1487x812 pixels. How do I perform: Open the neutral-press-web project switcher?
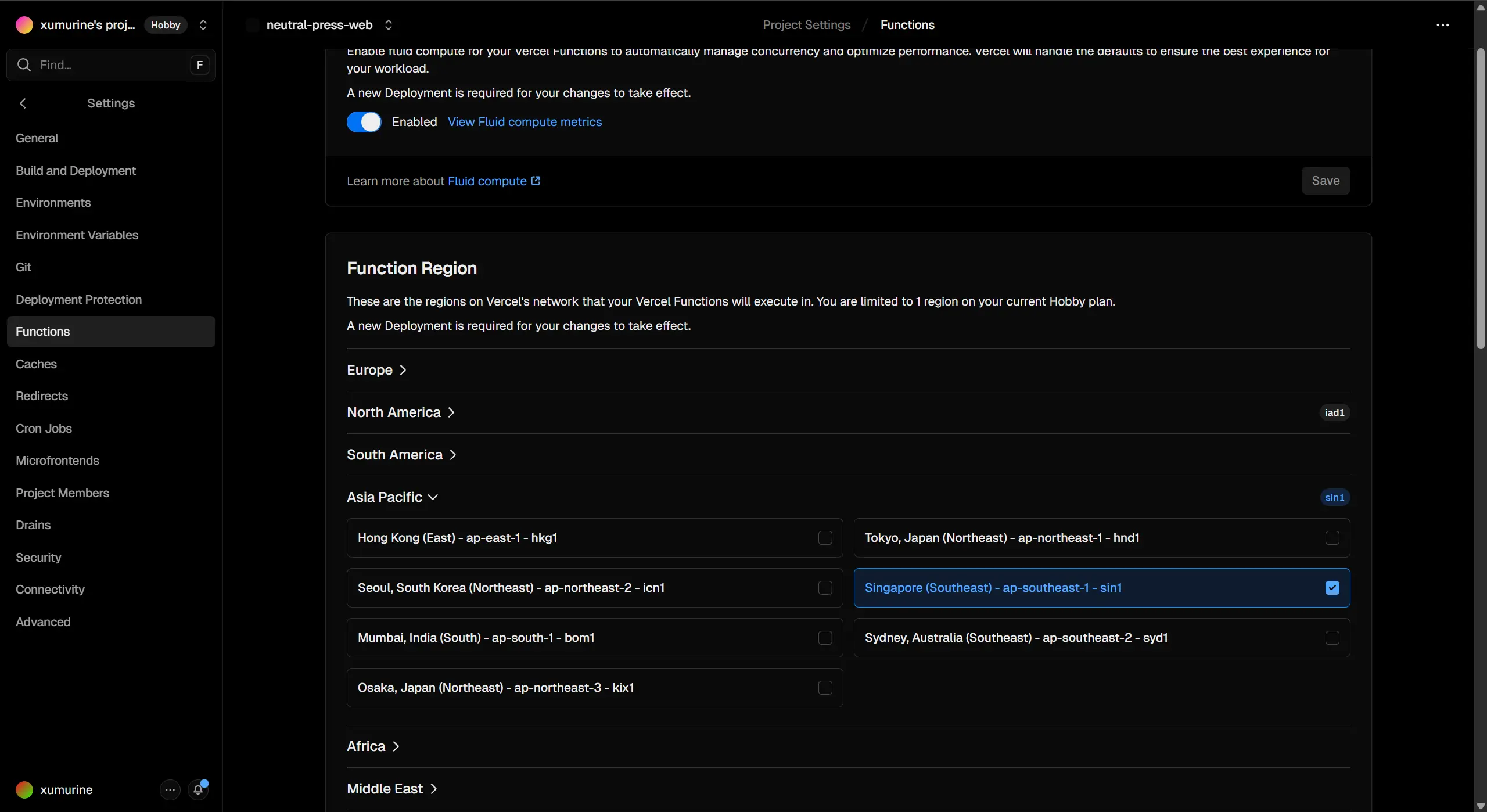point(389,25)
